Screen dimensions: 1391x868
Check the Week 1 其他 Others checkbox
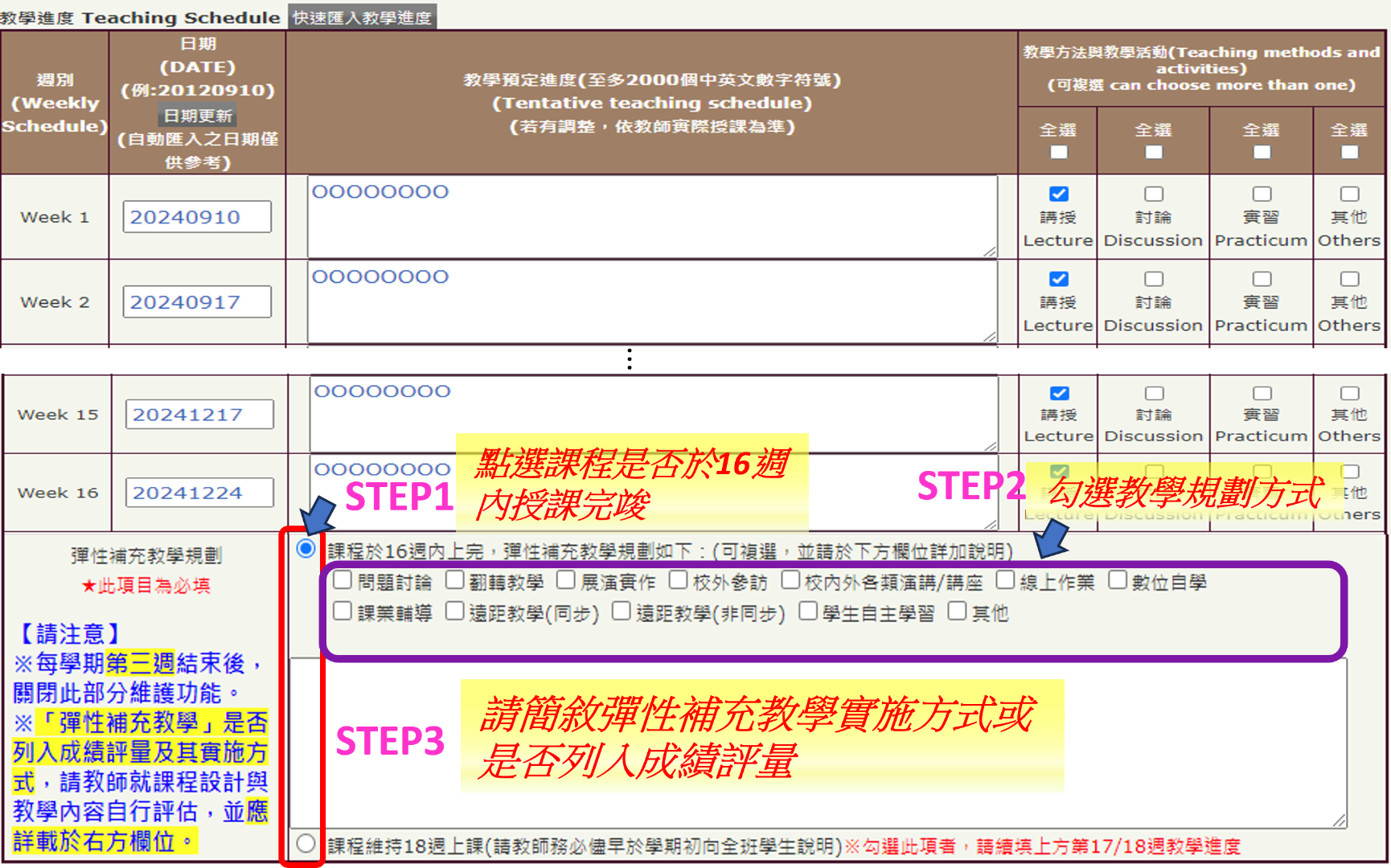[1349, 194]
